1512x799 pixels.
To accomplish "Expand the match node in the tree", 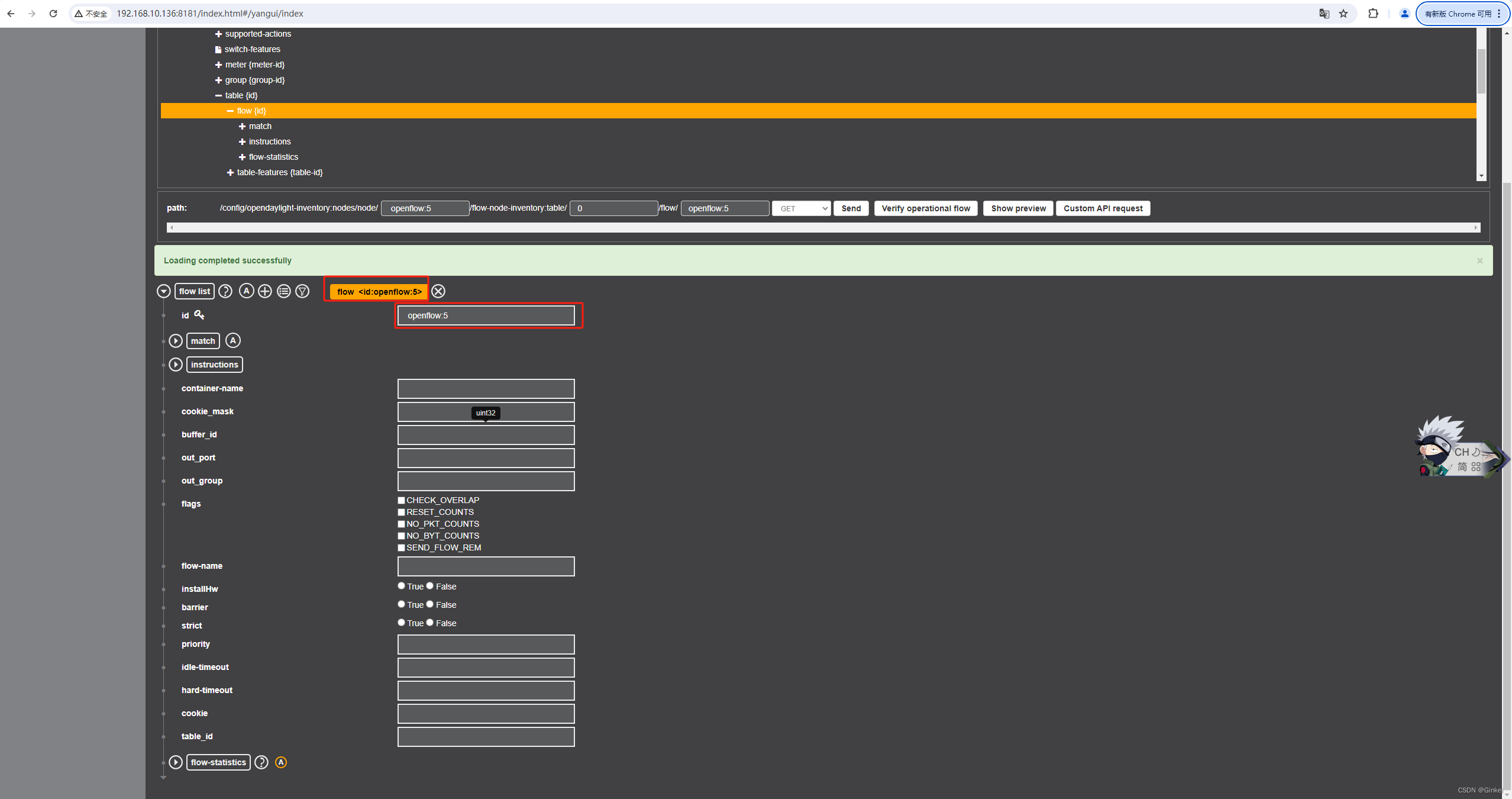I will pyautogui.click(x=242, y=126).
